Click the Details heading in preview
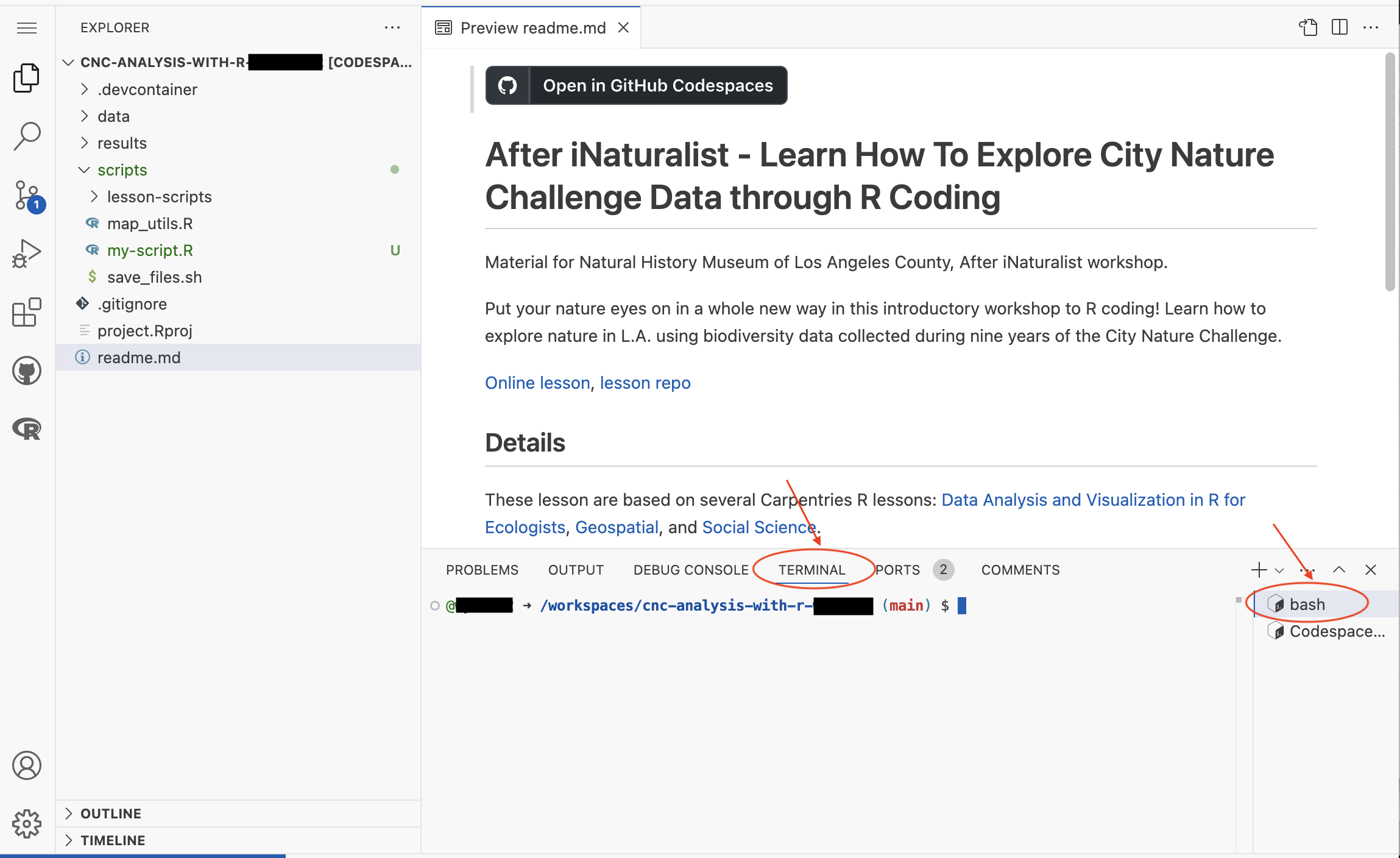 [525, 443]
